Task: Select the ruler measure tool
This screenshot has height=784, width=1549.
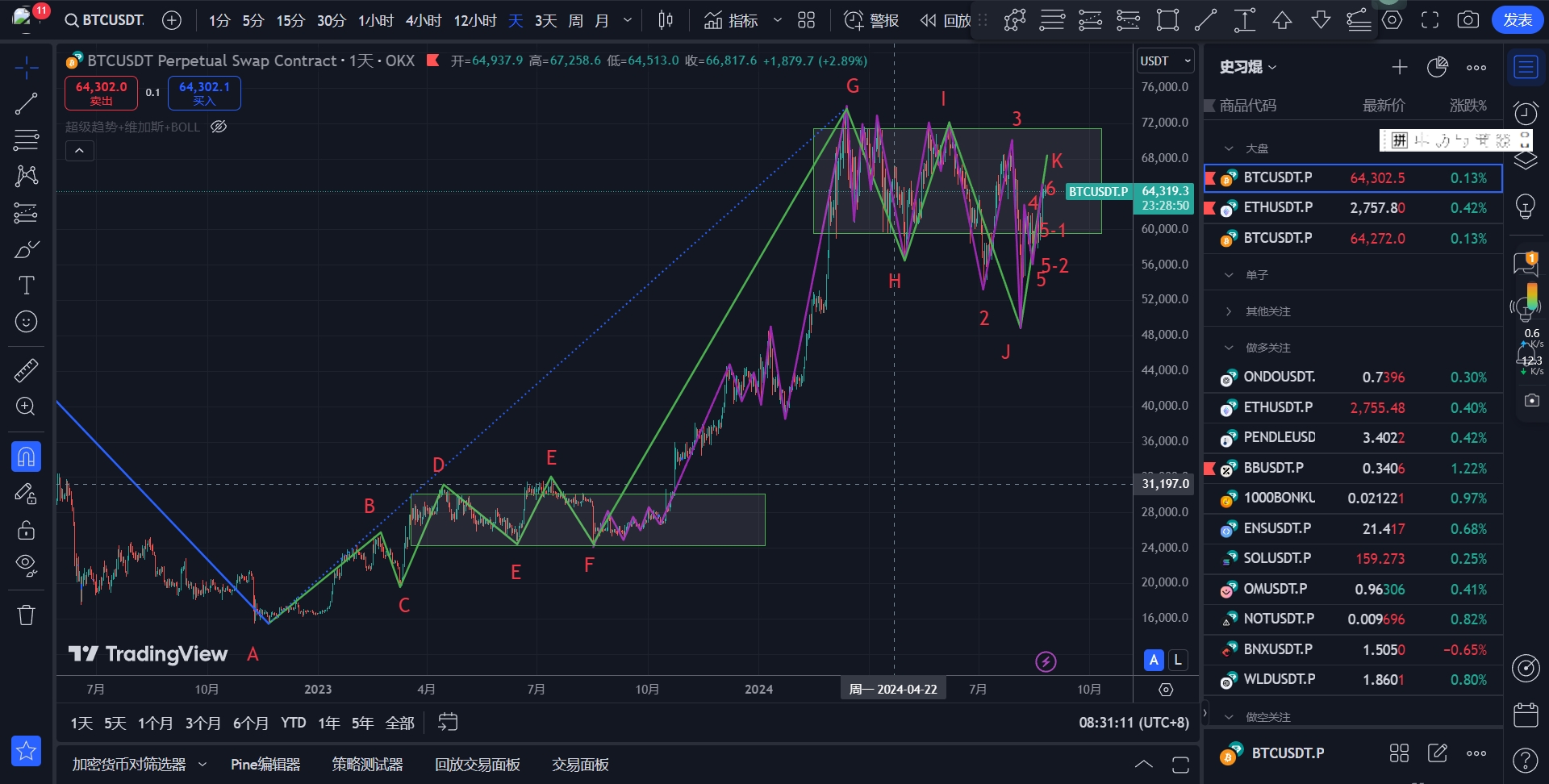Action: [26, 370]
